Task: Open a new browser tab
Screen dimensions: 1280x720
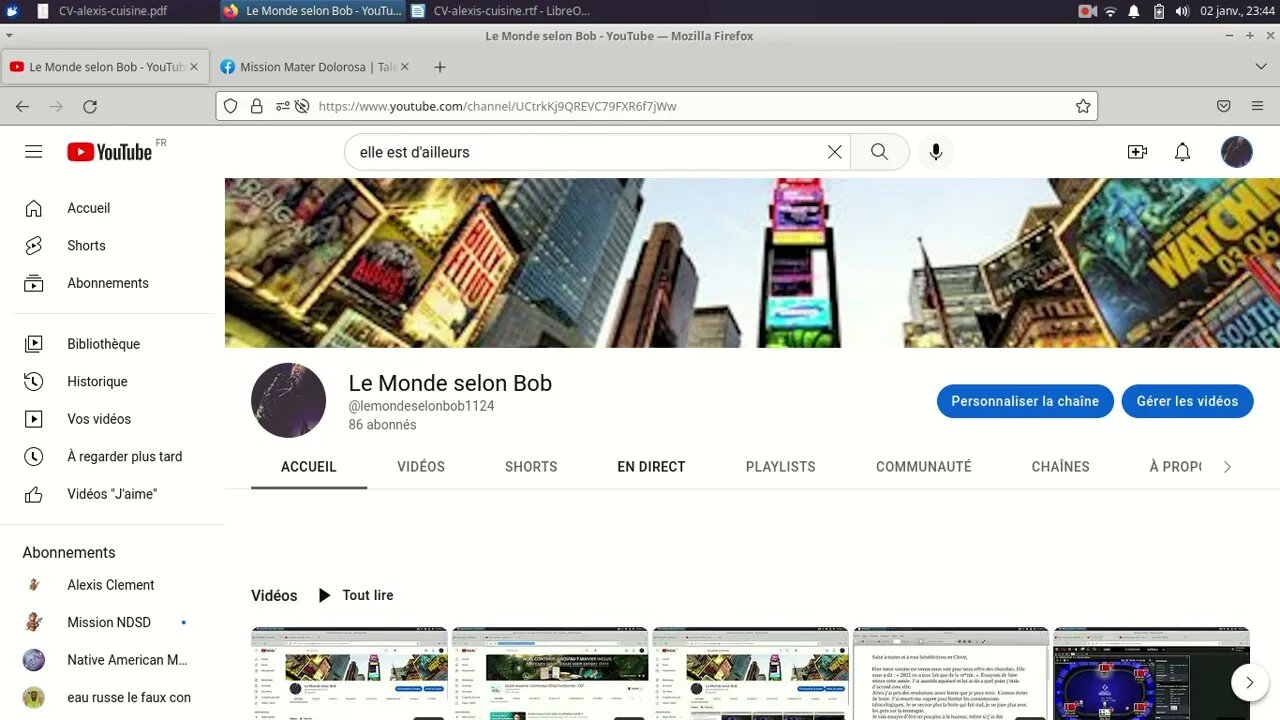Action: (440, 67)
